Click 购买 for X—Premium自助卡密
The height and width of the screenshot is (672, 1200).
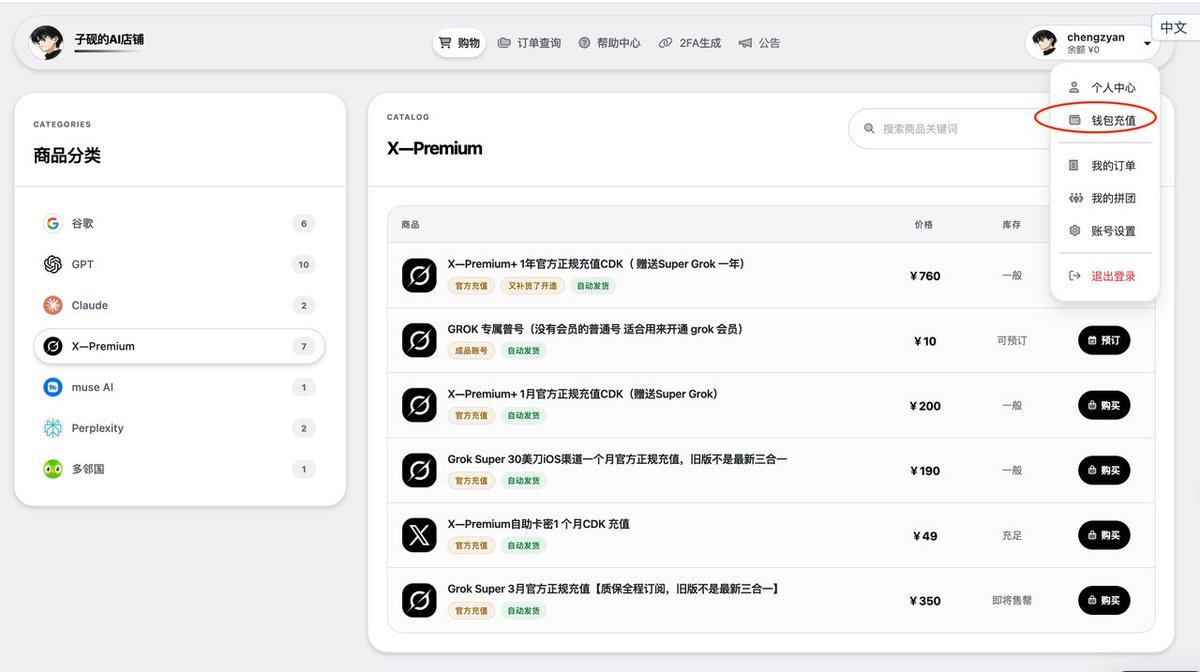1104,536
